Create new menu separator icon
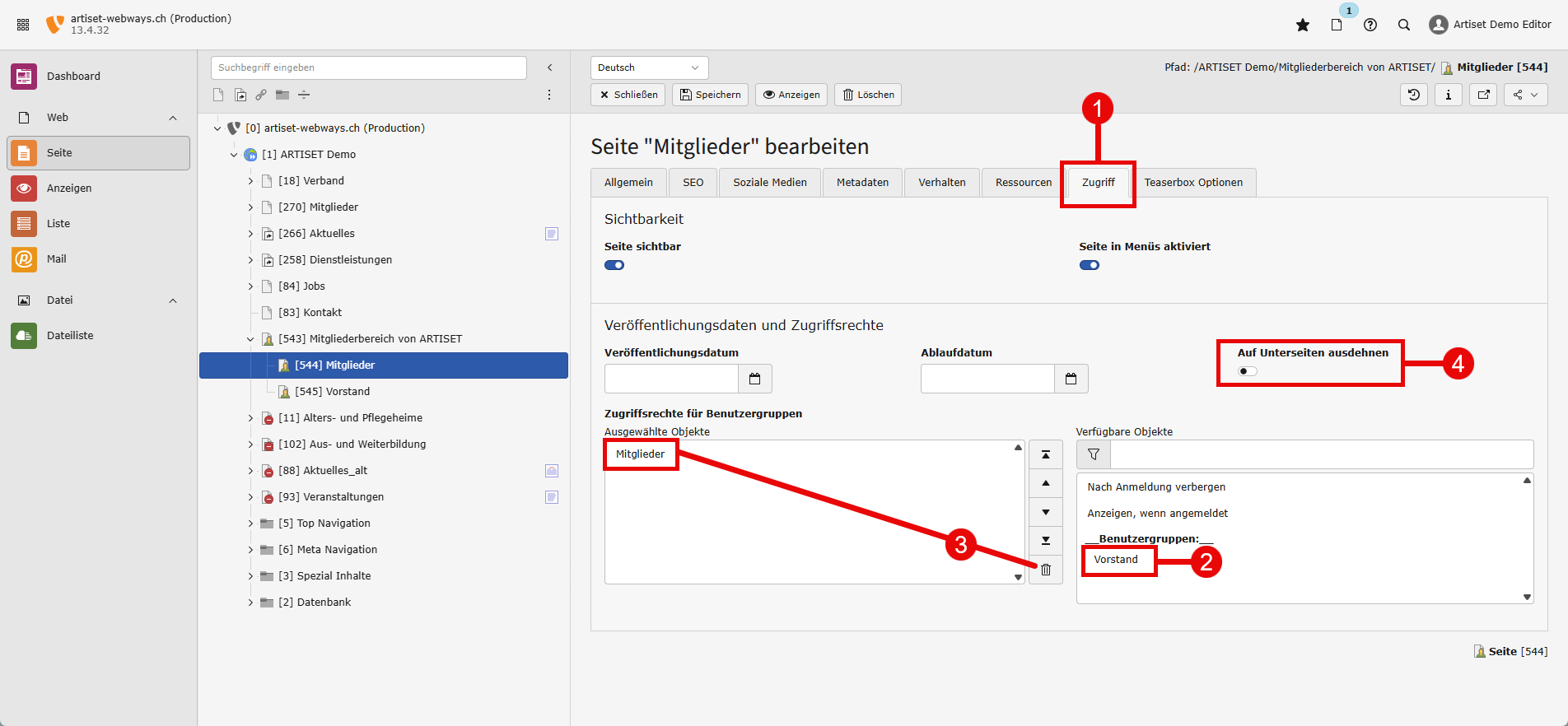Viewport: 1568px width, 726px height. point(304,95)
